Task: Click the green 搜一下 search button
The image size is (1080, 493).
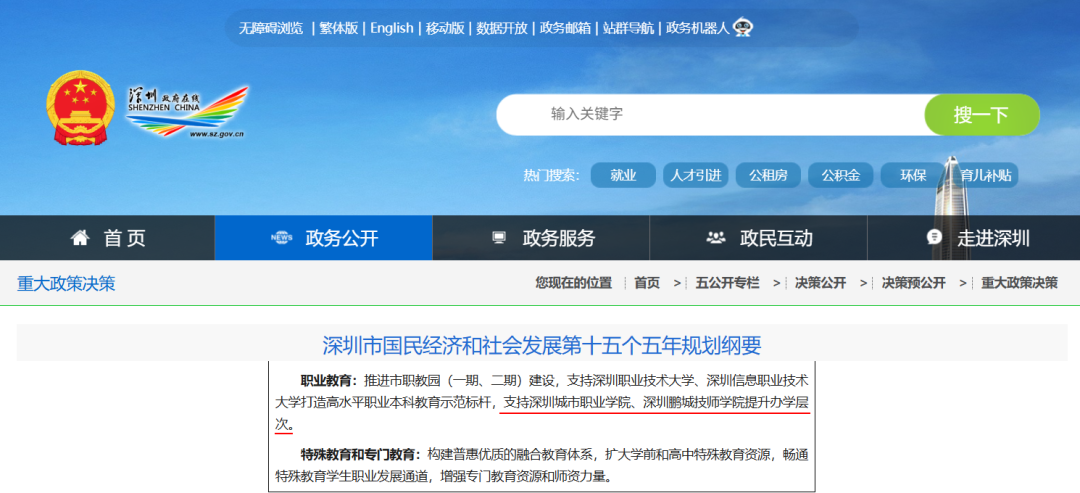Action: pyautogui.click(x=982, y=114)
